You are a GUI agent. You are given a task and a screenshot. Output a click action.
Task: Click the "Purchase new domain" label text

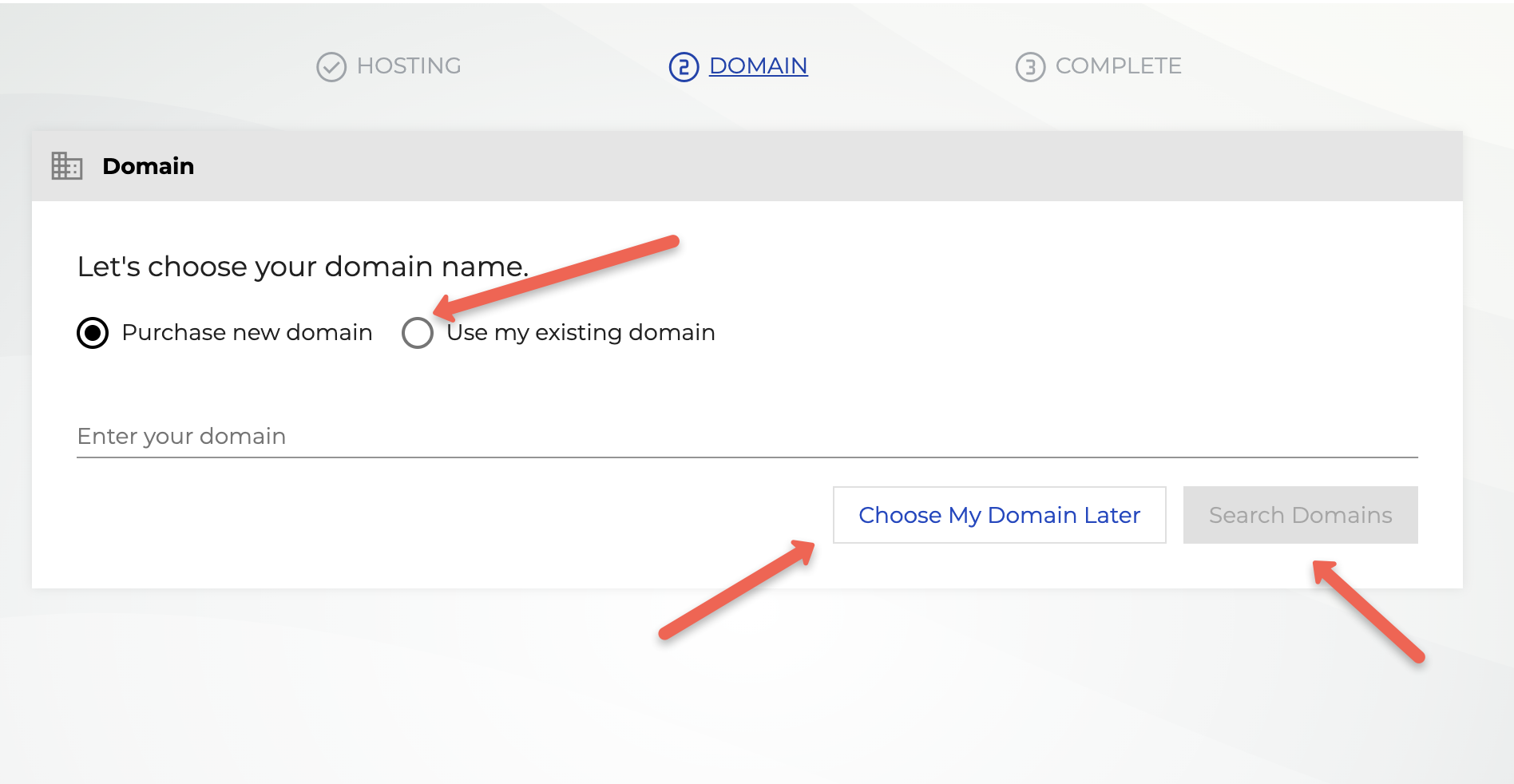246,333
